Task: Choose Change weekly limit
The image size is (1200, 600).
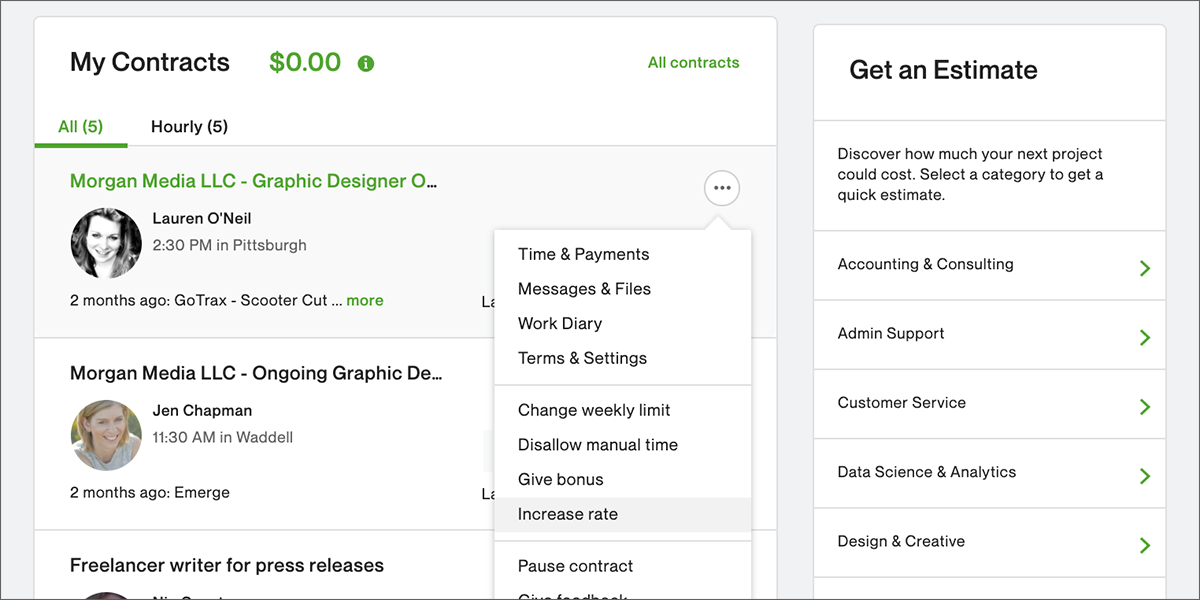Action: 622,410
